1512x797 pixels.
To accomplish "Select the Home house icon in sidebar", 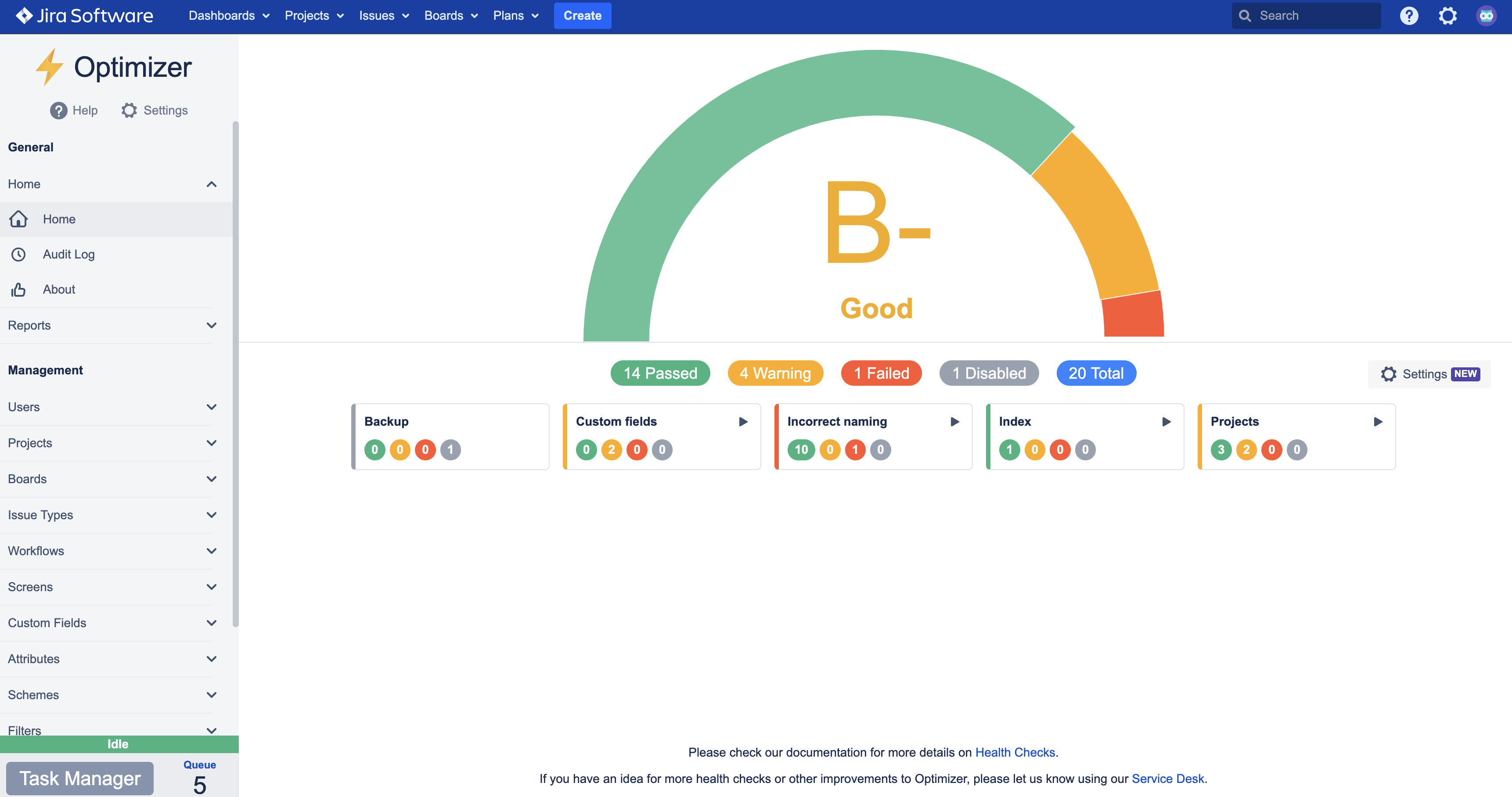I will [x=19, y=219].
